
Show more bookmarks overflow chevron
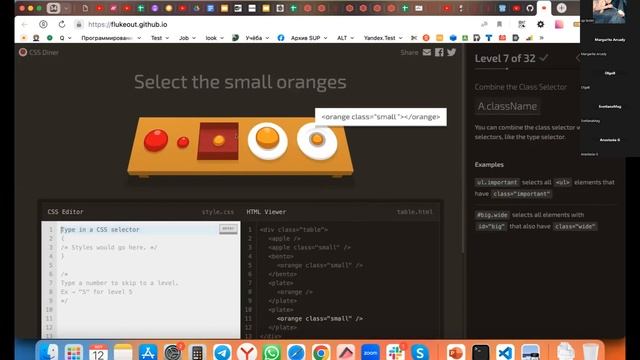pyautogui.click(x=542, y=38)
